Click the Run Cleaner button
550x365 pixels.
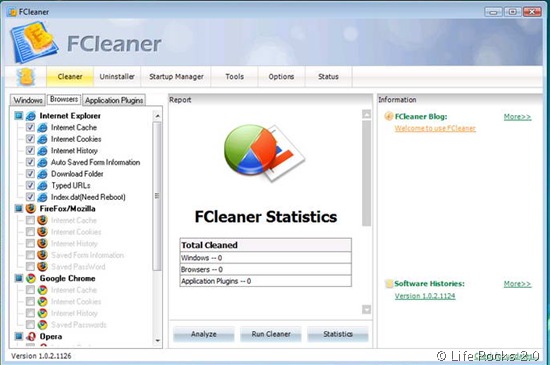tap(271, 334)
